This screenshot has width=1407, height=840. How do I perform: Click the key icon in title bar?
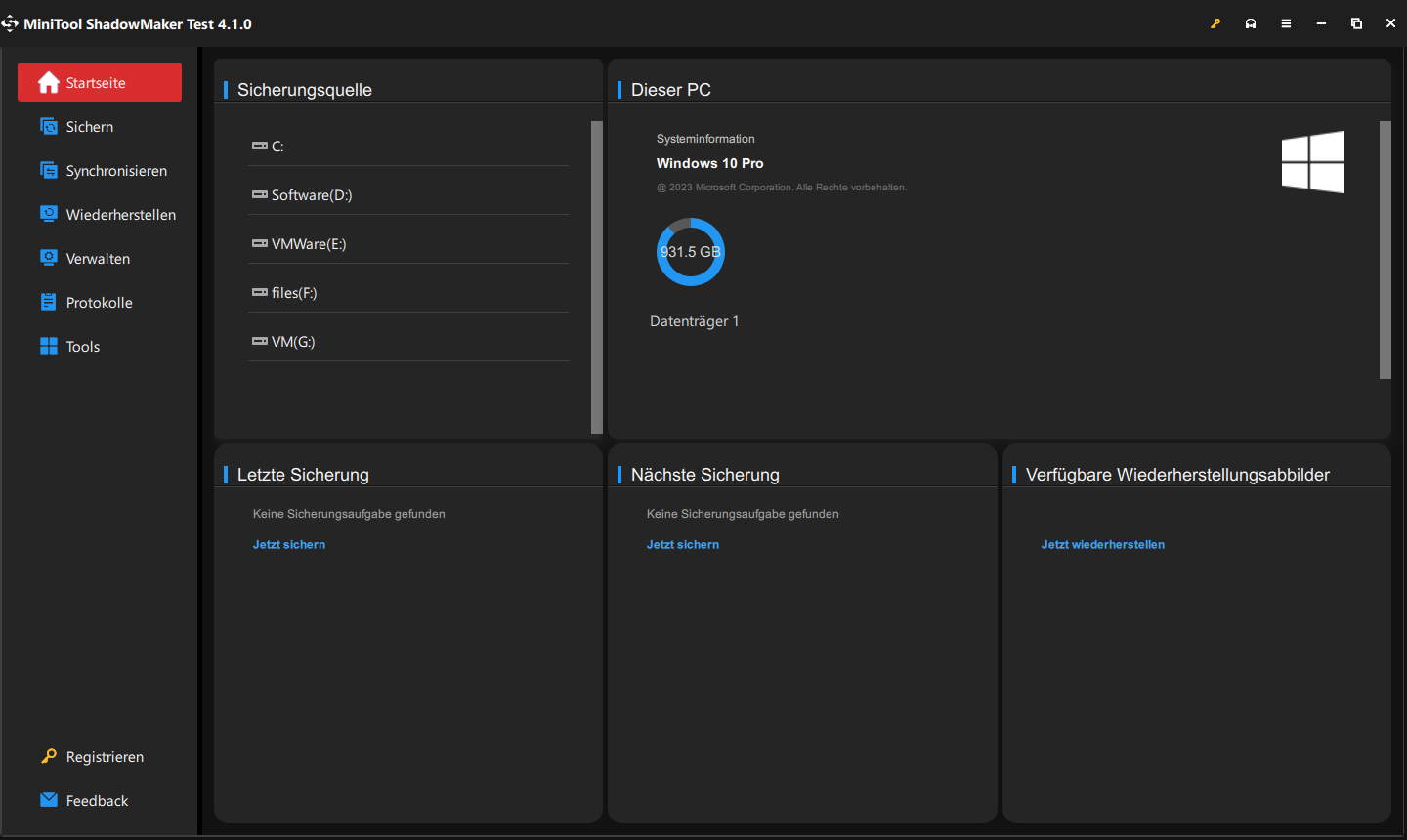click(x=1215, y=23)
